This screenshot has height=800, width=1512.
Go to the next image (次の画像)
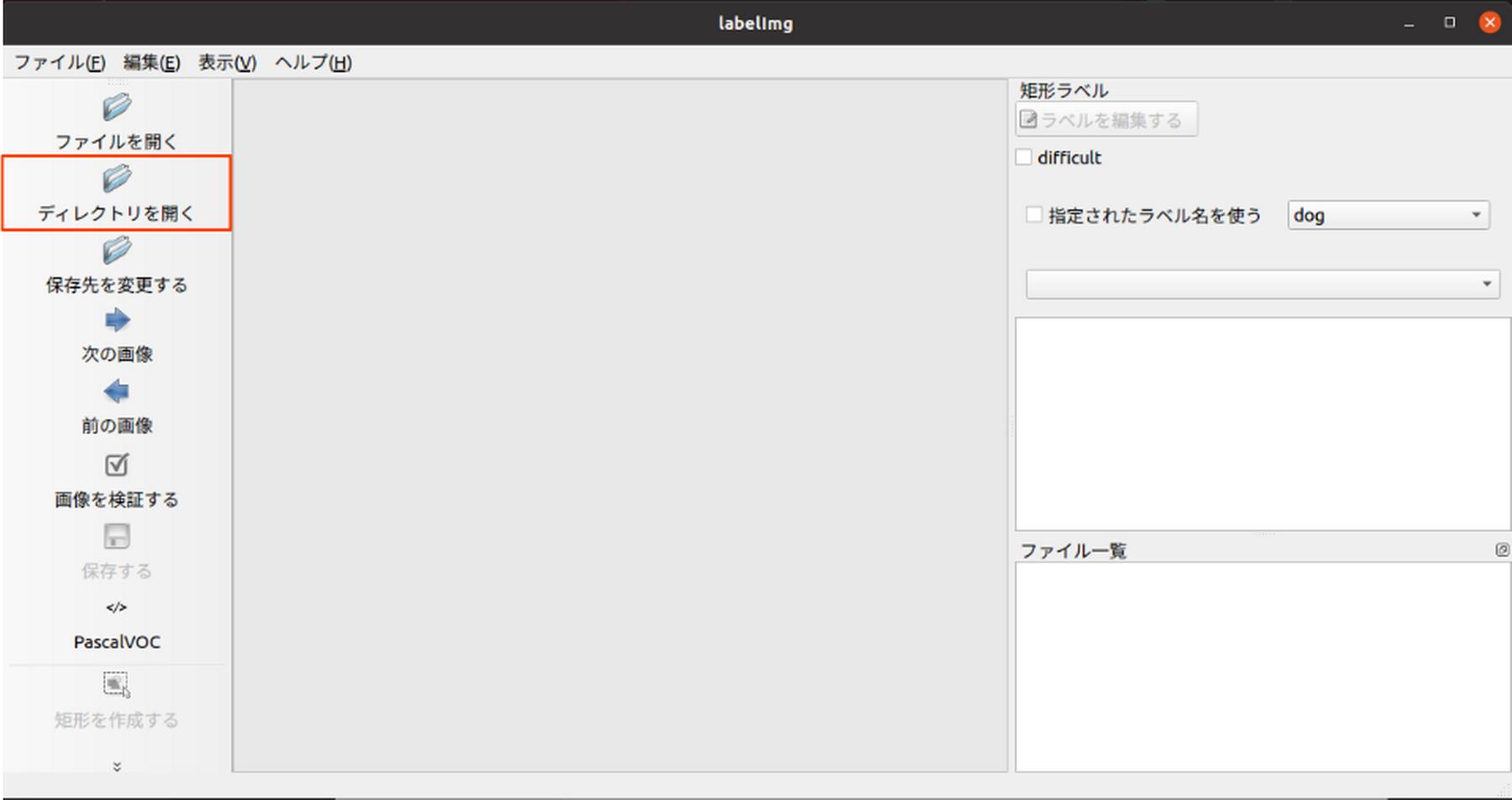coord(117,320)
